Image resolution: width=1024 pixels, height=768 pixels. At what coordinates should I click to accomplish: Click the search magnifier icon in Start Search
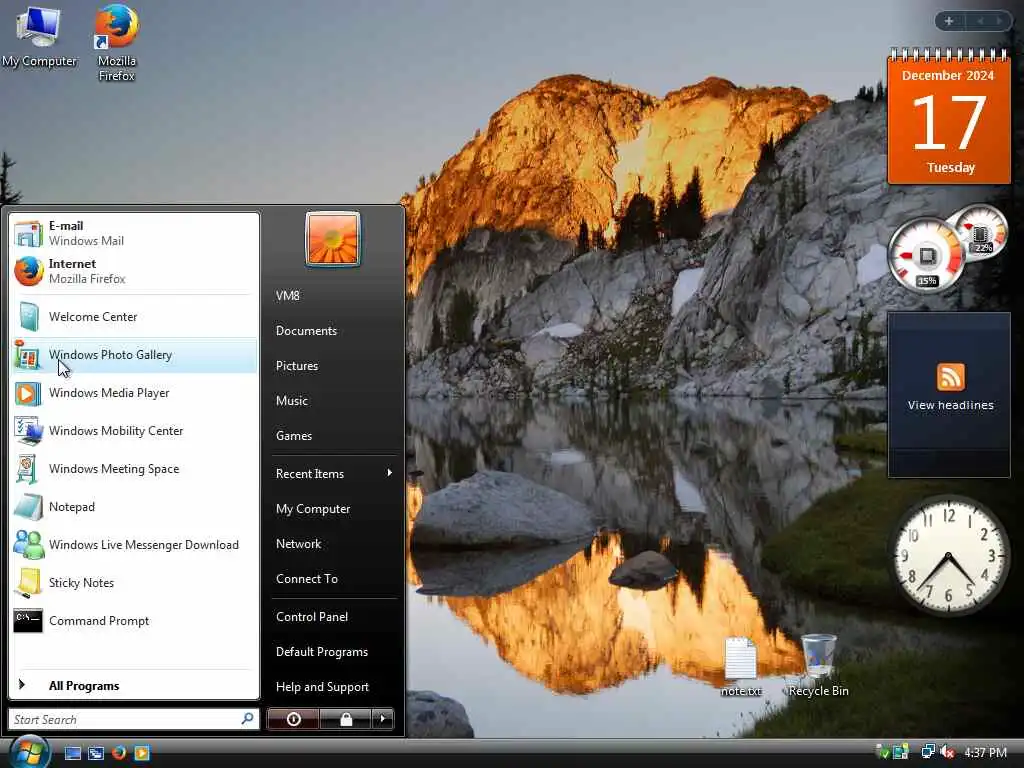pyautogui.click(x=248, y=719)
